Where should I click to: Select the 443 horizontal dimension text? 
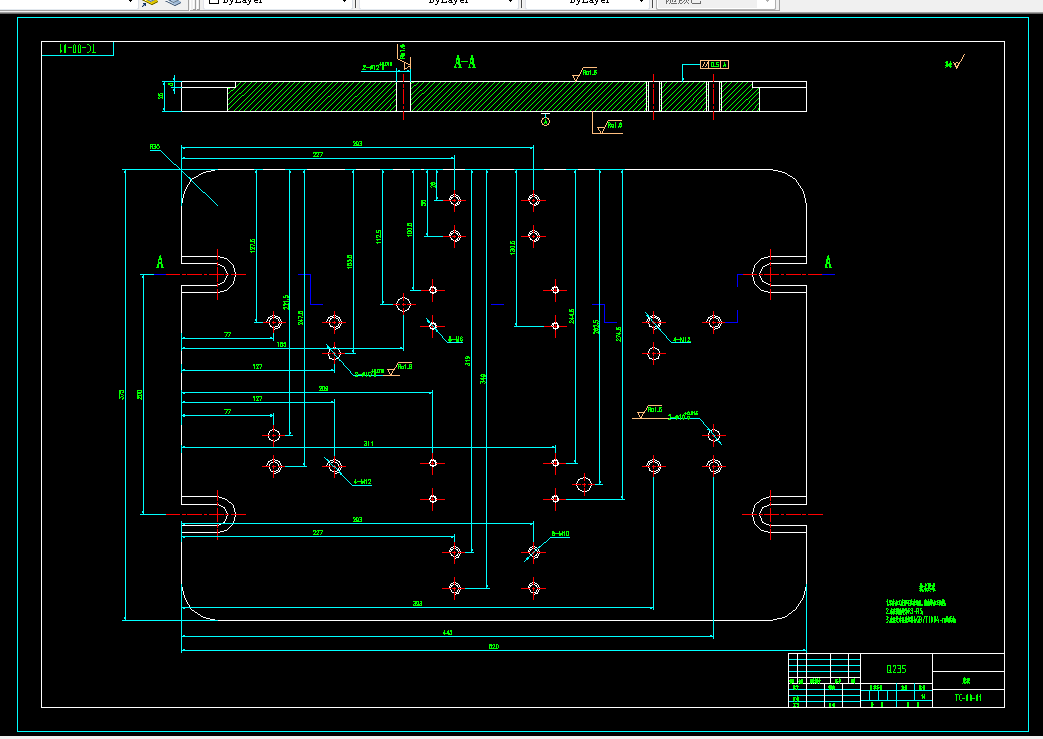(x=448, y=633)
